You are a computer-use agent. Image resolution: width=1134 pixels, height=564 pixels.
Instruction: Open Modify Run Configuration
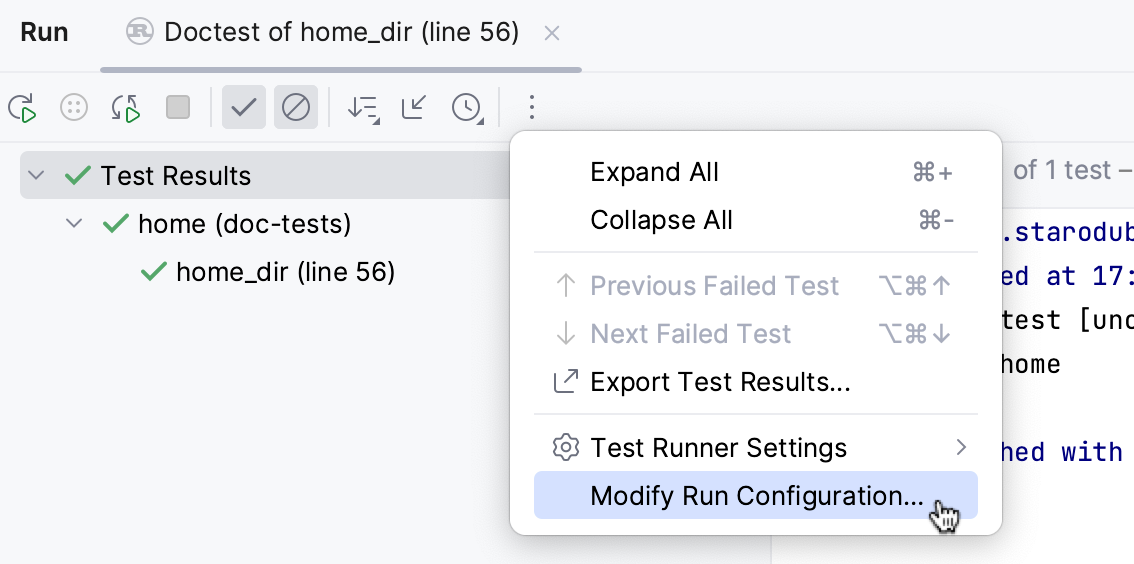[x=755, y=496]
